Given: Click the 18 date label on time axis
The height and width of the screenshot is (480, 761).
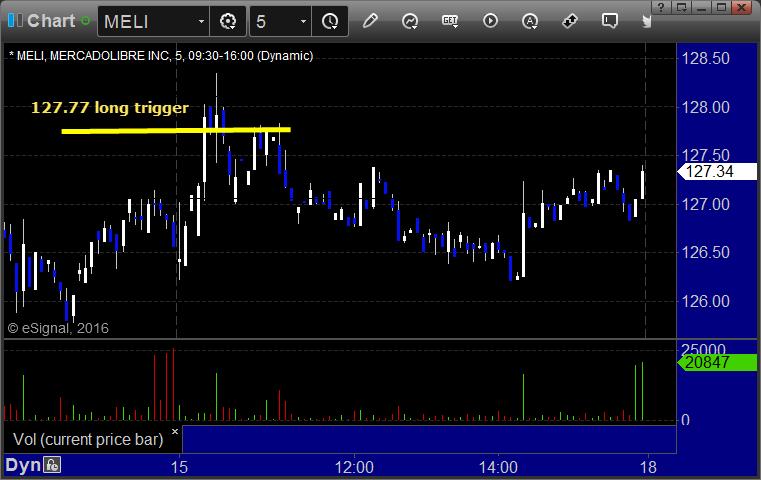Looking at the screenshot, I should pyautogui.click(x=648, y=467).
